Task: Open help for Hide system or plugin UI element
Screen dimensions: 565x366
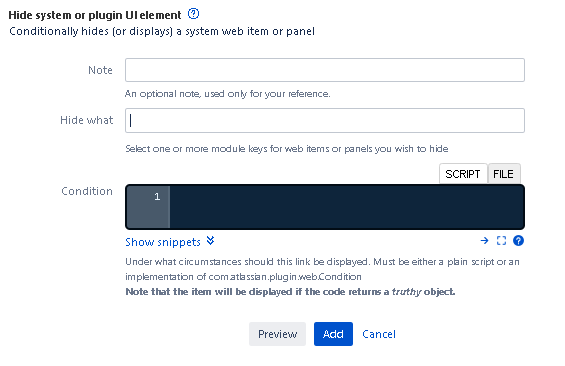Action: click(193, 14)
